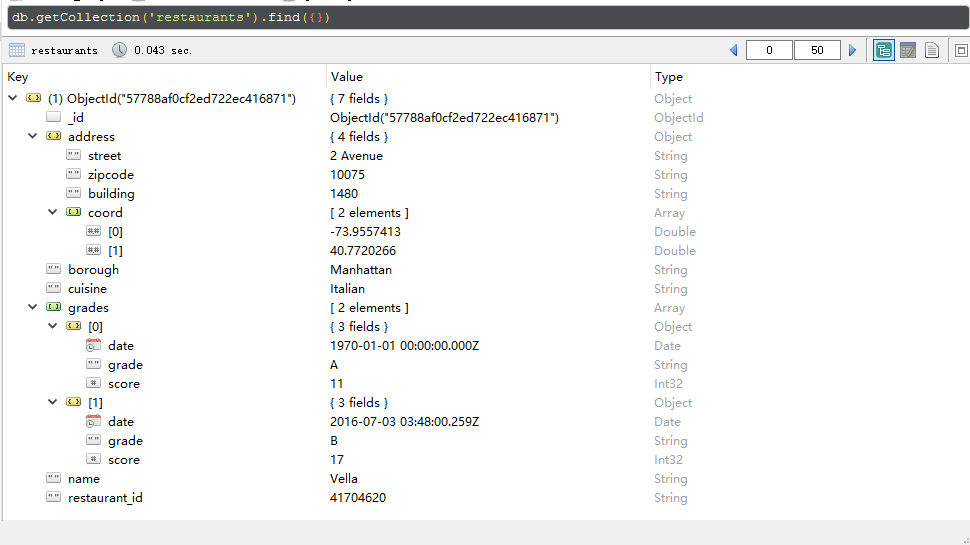
Task: Click the string icon beside borough
Action: tap(54, 269)
